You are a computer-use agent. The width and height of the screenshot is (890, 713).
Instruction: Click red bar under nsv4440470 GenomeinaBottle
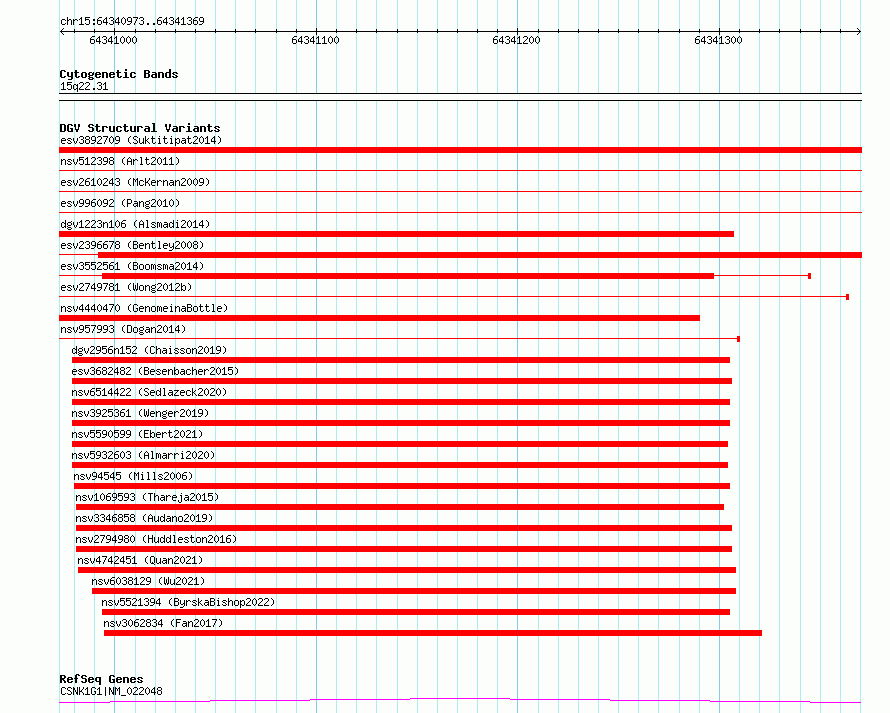pos(379,318)
